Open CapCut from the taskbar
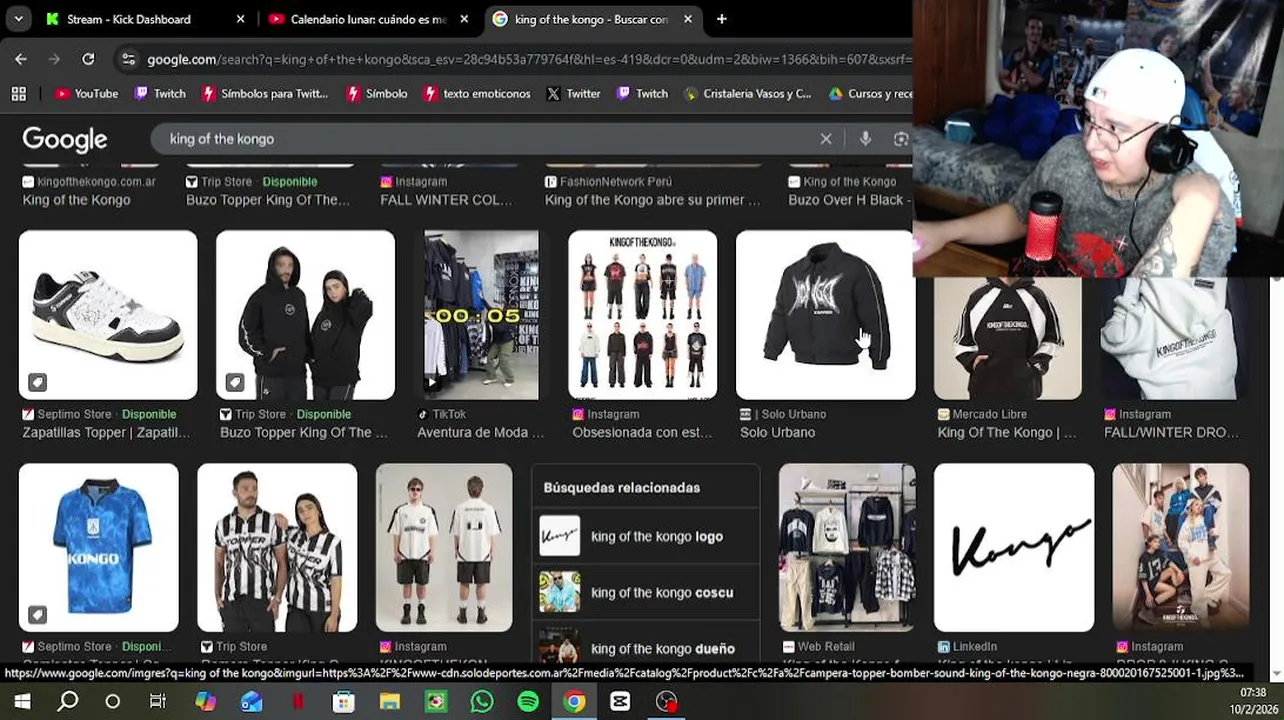The width and height of the screenshot is (1284, 720). tap(620, 702)
